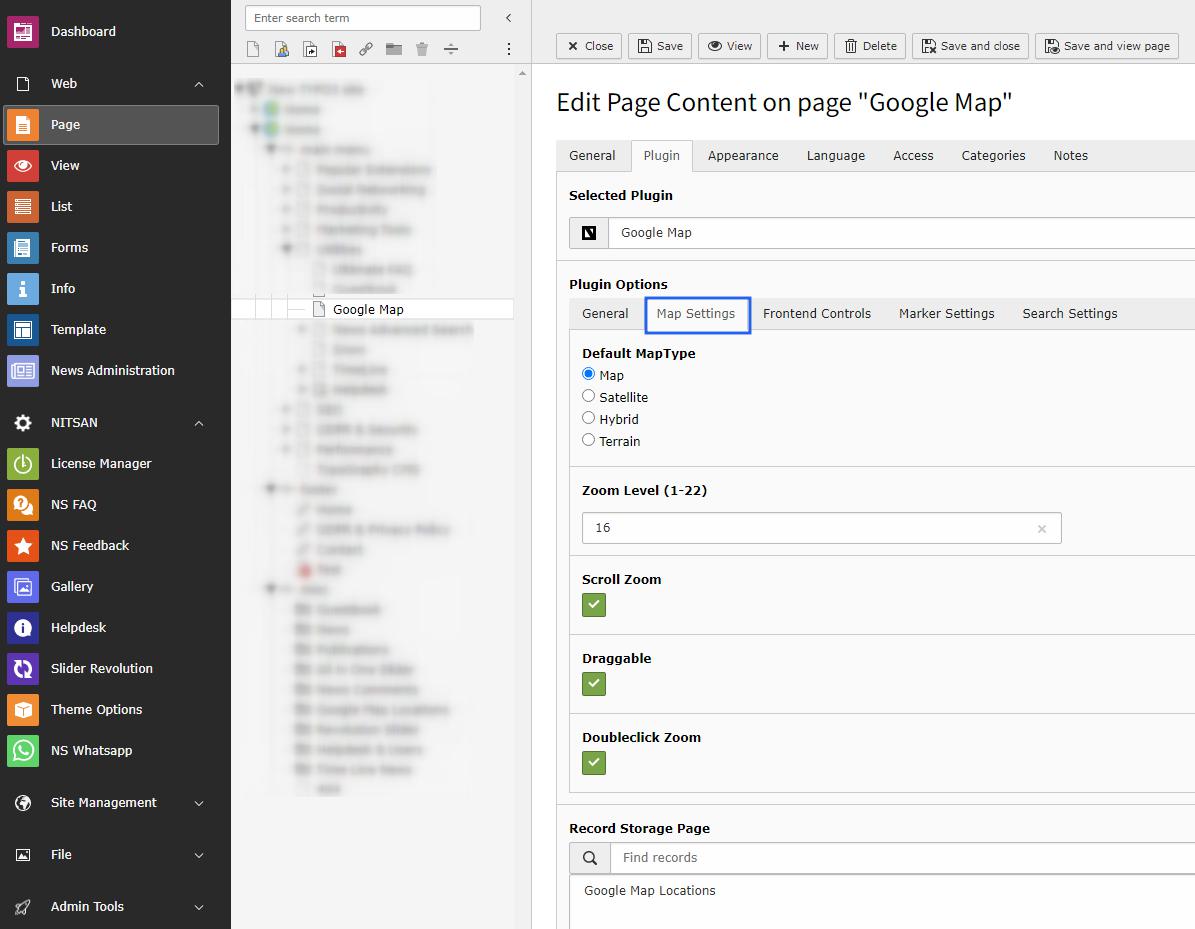The width and height of the screenshot is (1195, 929).
Task: Click the Save button
Action: pyautogui.click(x=660, y=46)
